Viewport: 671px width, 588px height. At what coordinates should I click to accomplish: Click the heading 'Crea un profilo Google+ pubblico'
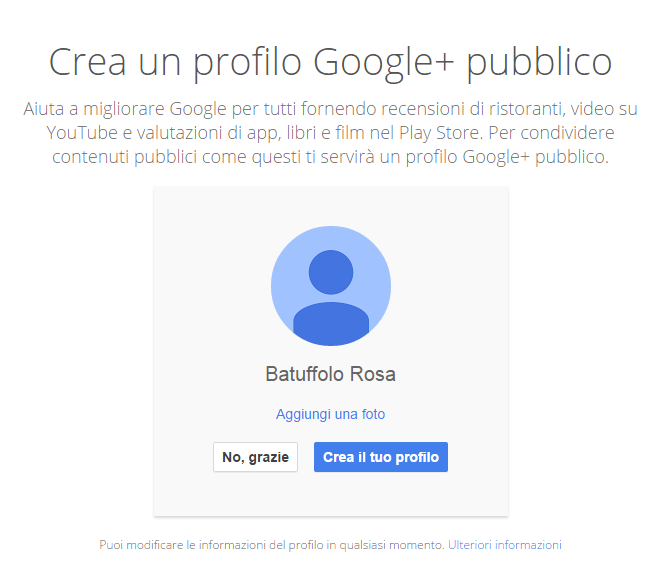click(330, 62)
